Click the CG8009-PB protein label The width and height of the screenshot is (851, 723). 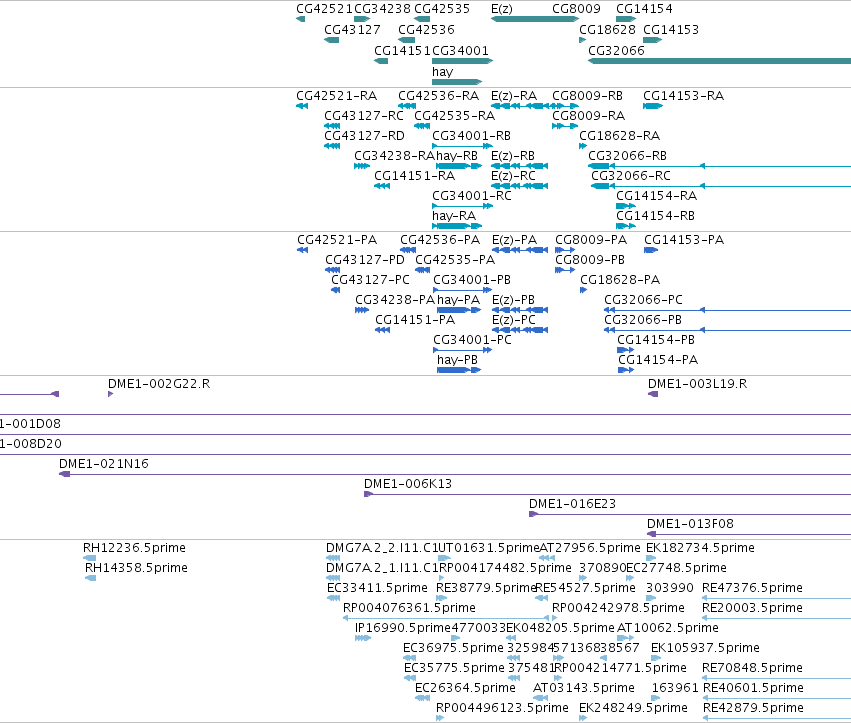click(x=590, y=259)
